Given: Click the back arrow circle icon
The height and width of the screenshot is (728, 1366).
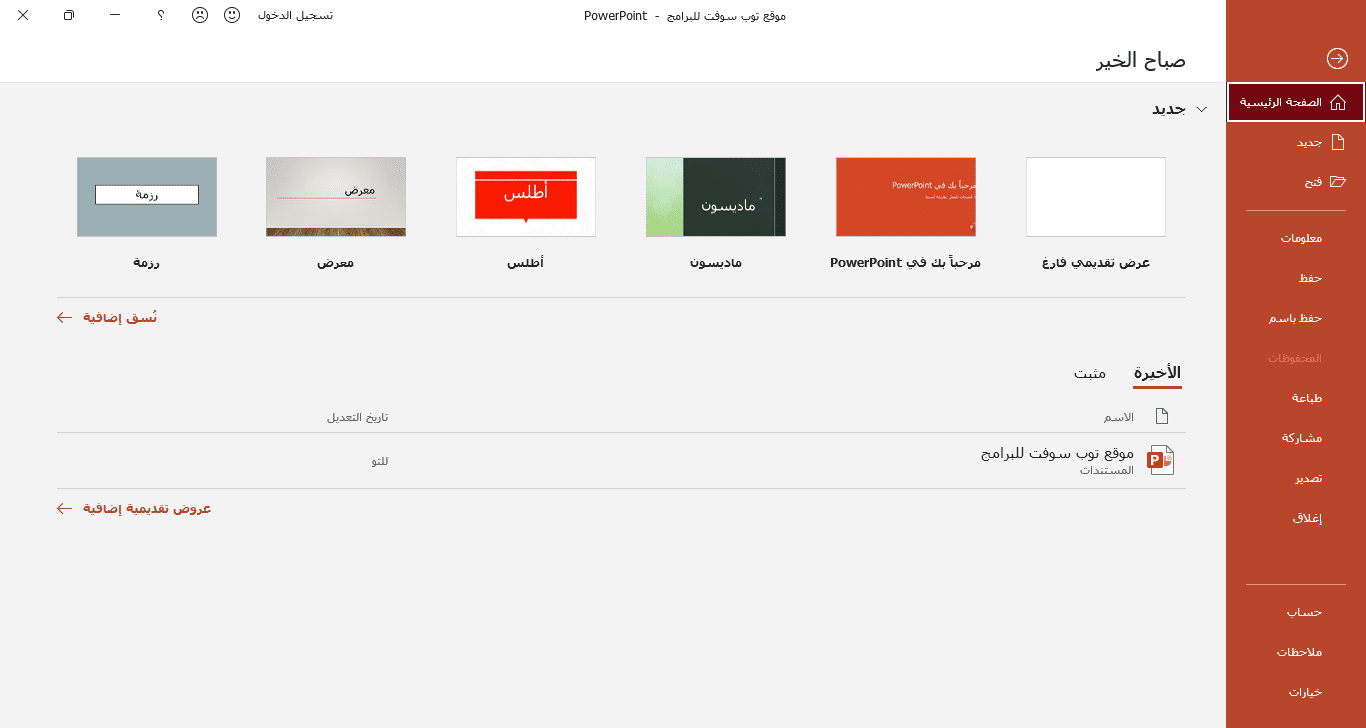Looking at the screenshot, I should point(1337,59).
